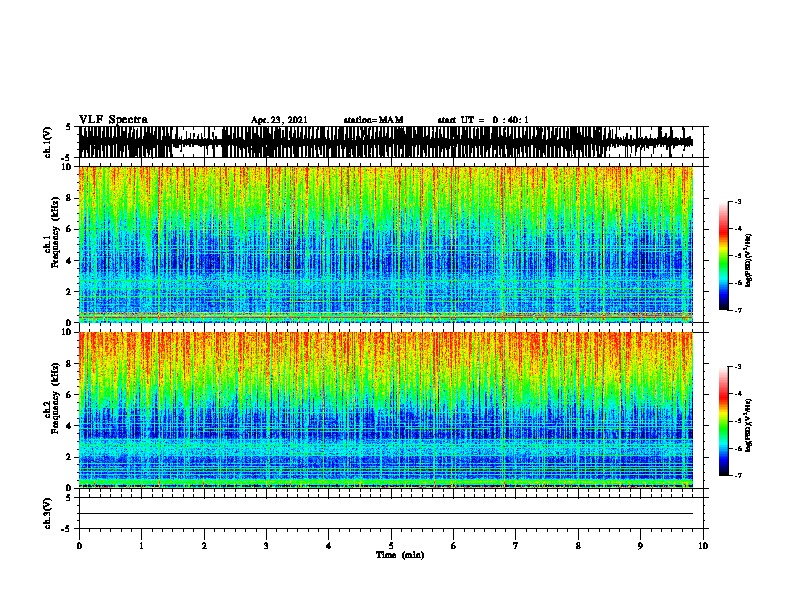The image size is (792, 612).
Task: Click the "4" kHz tick on ch.1 frequency axis
Action: [71, 260]
